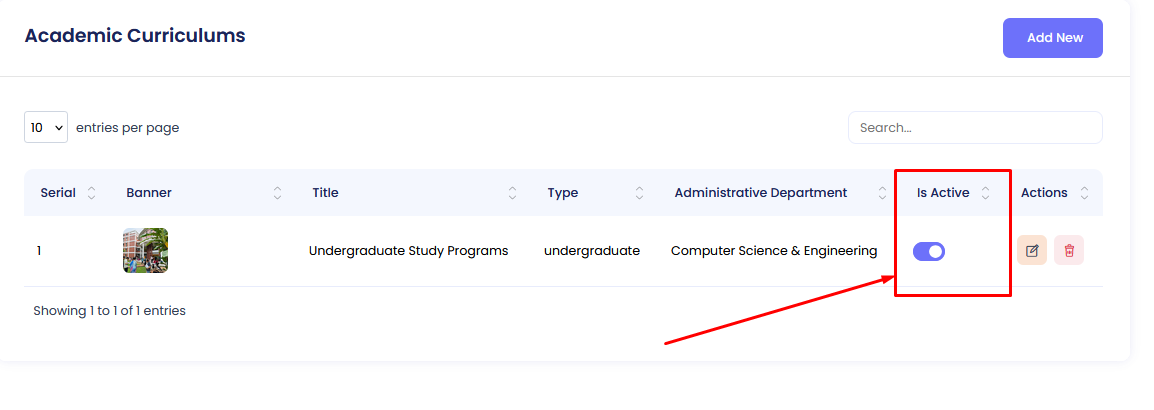Click the undergraduate type cell
This screenshot has width=1154, height=410.
tap(592, 251)
